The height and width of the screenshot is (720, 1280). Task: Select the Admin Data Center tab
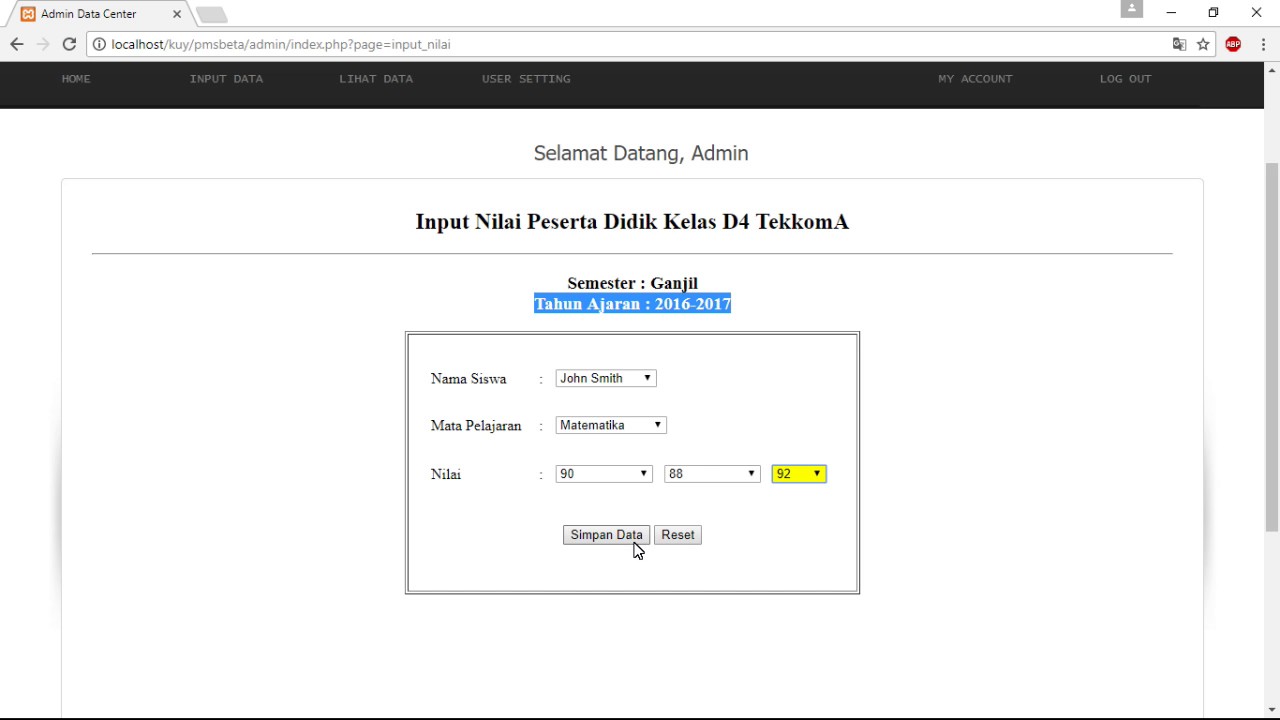(x=98, y=14)
